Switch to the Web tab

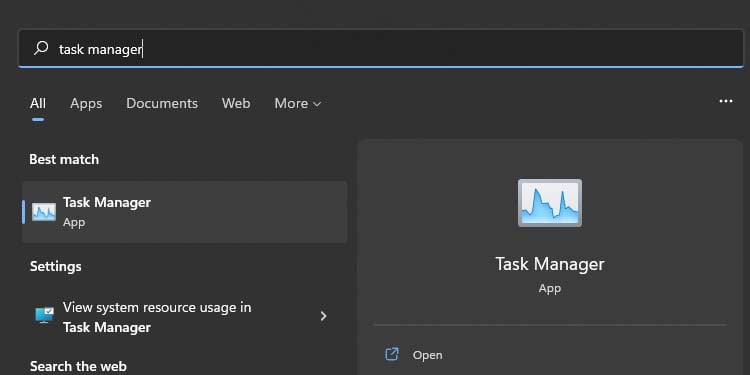pos(236,103)
